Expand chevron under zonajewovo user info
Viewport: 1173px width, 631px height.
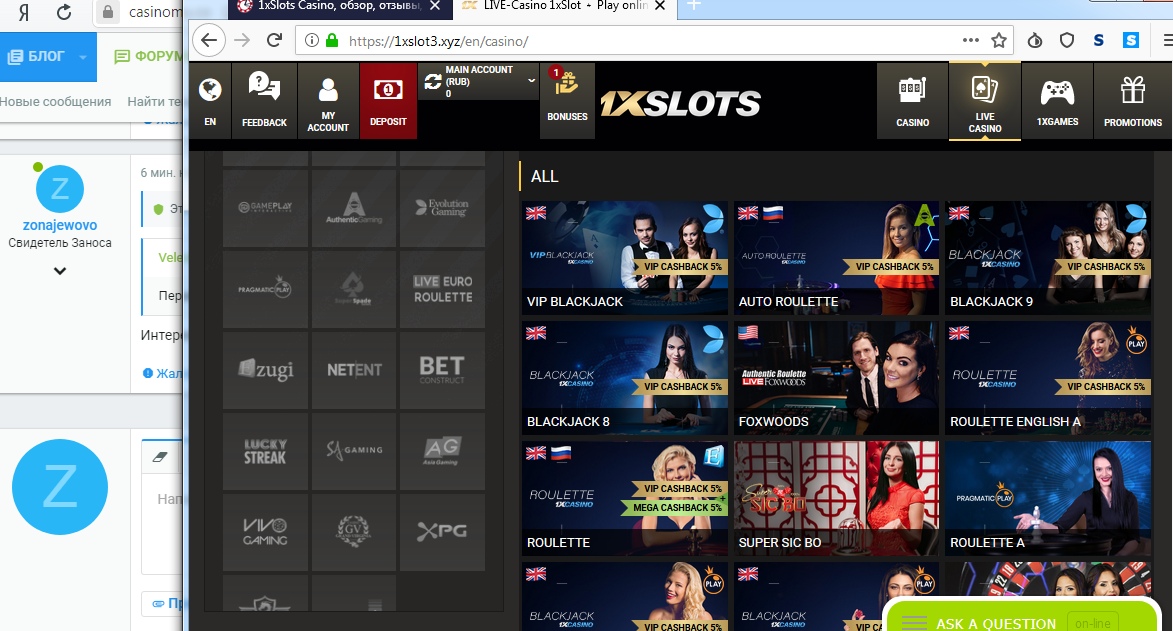[60, 271]
